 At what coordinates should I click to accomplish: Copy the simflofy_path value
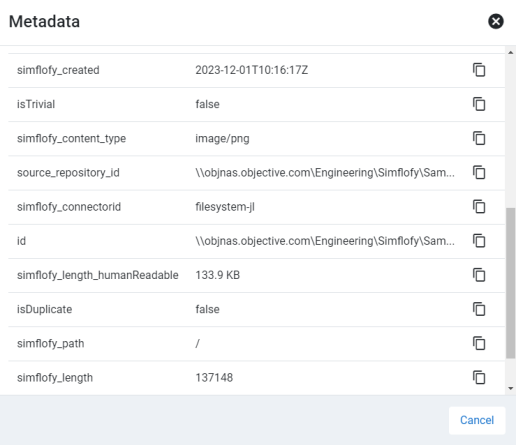tap(479, 343)
